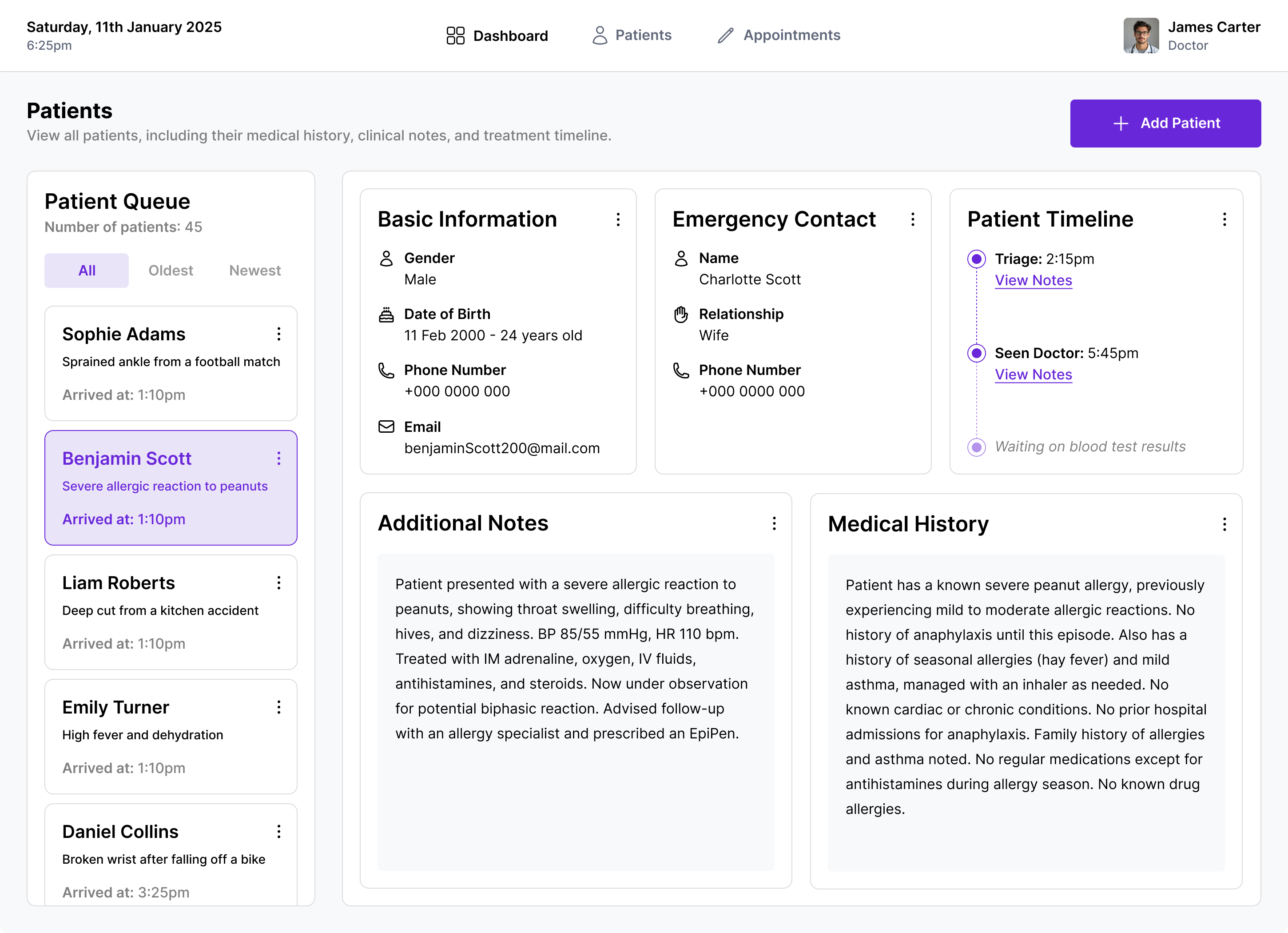The image size is (1288, 933).
Task: Click the Appointments pencil icon
Action: coord(725,35)
